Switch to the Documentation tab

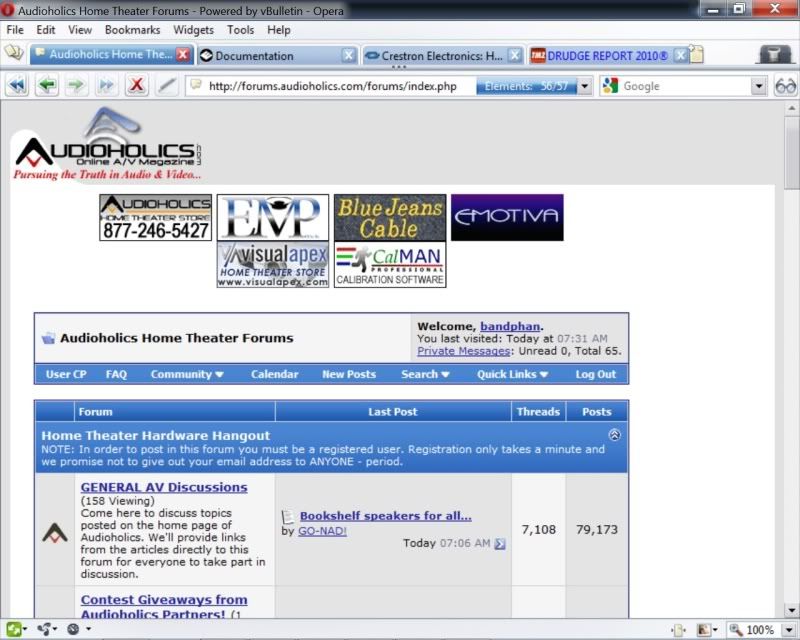click(277, 55)
